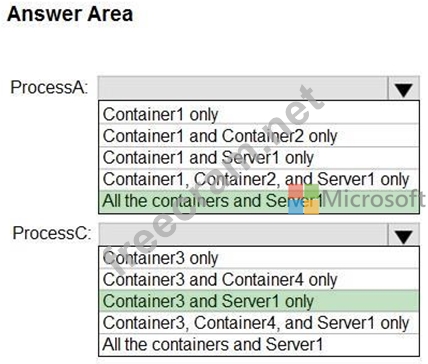Screen dimensions: 428x364
Task: Select 'Container1 only' for ProcessA
Action: (259, 114)
